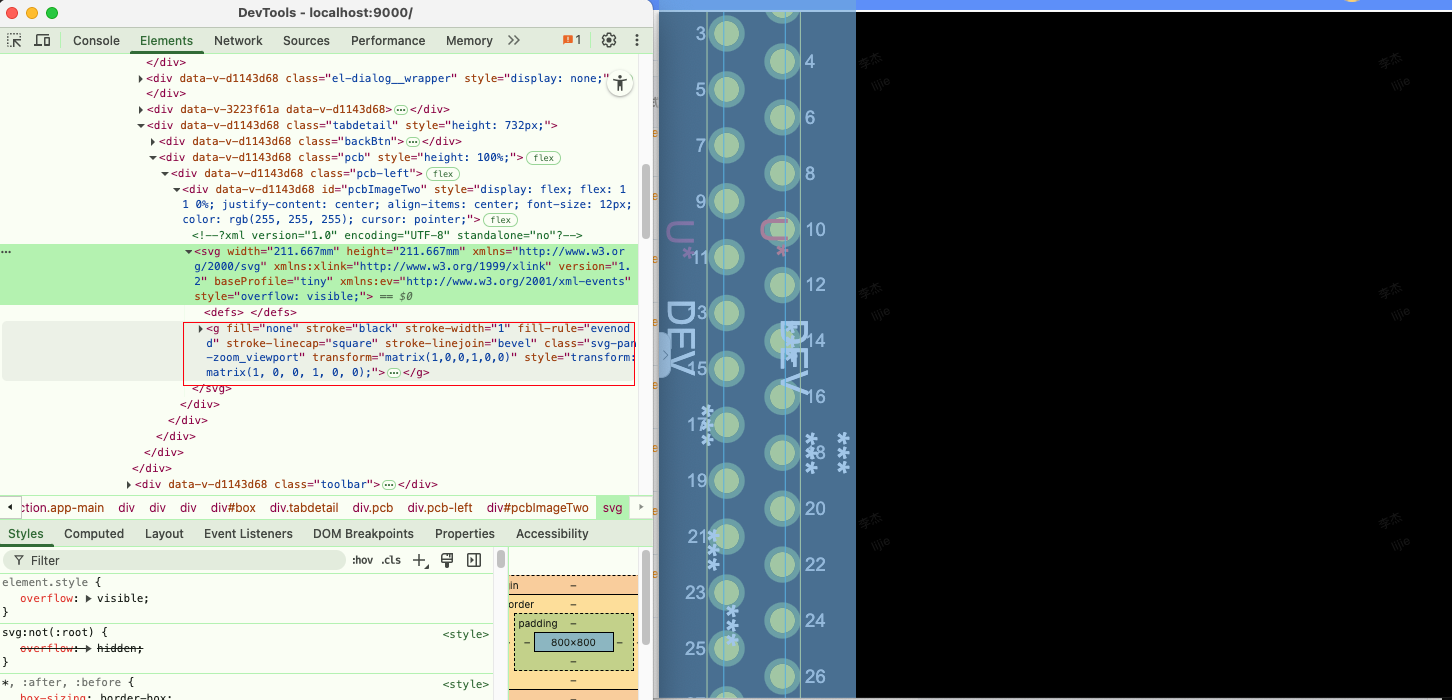1452x700 pixels.
Task: Switch to the Performance tab
Action: 388,40
